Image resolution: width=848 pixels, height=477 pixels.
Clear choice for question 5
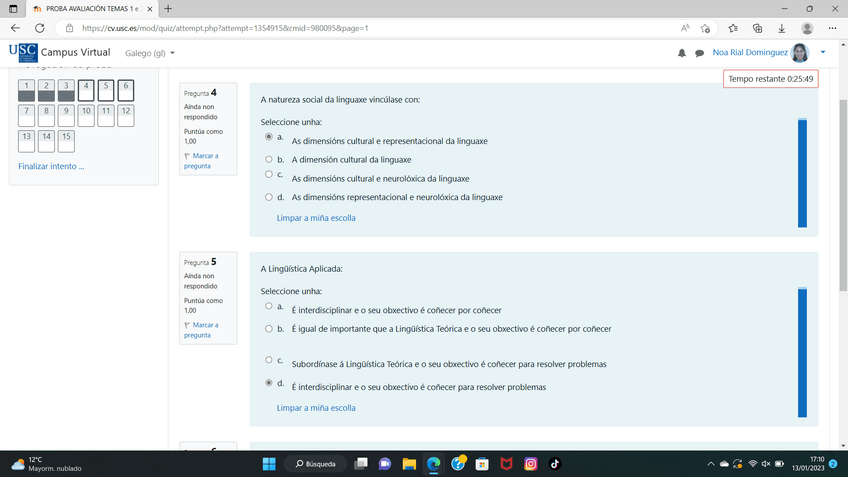coord(316,408)
